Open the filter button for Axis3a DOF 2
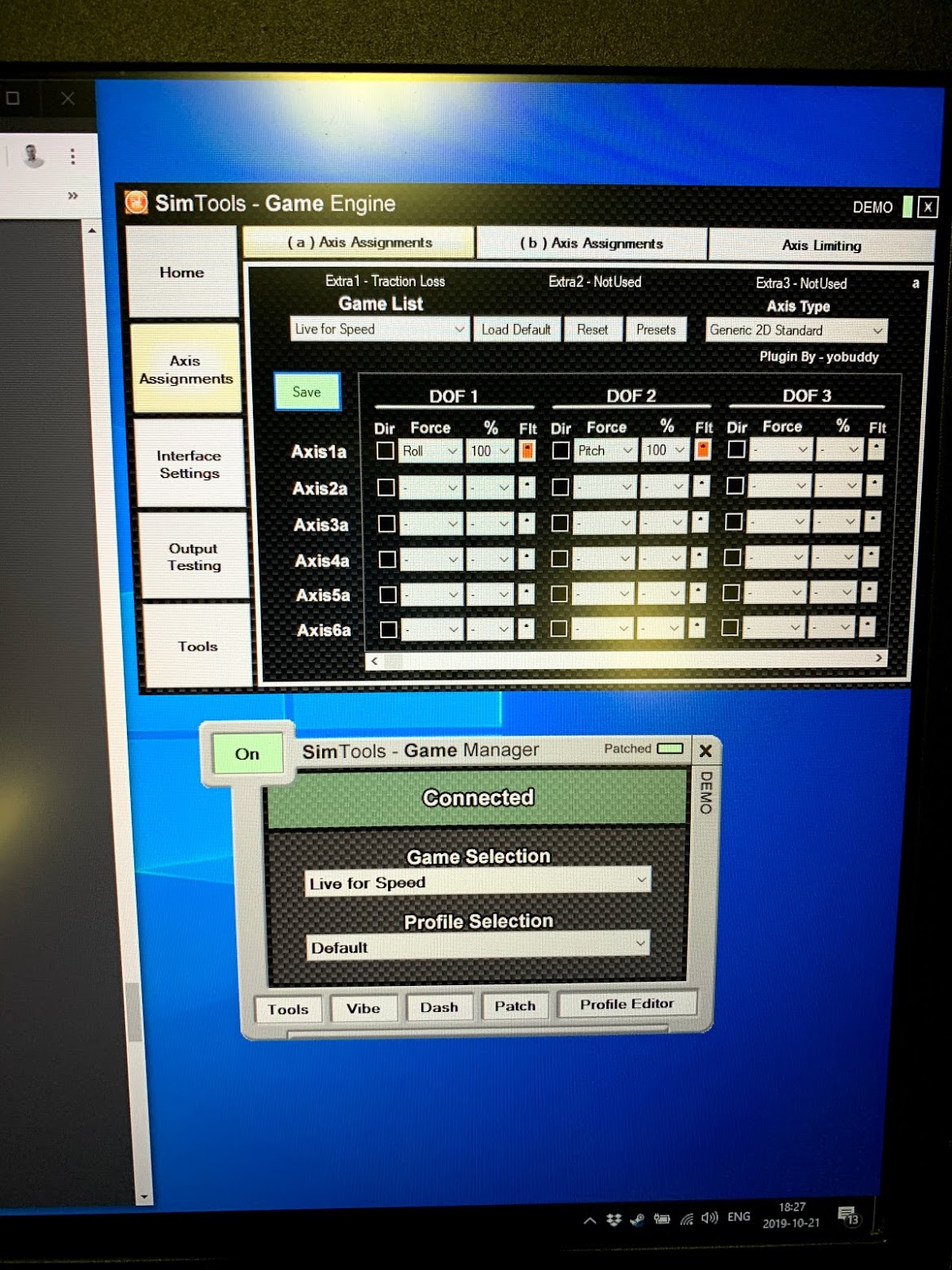Viewport: 952px width, 1270px height. point(700,522)
